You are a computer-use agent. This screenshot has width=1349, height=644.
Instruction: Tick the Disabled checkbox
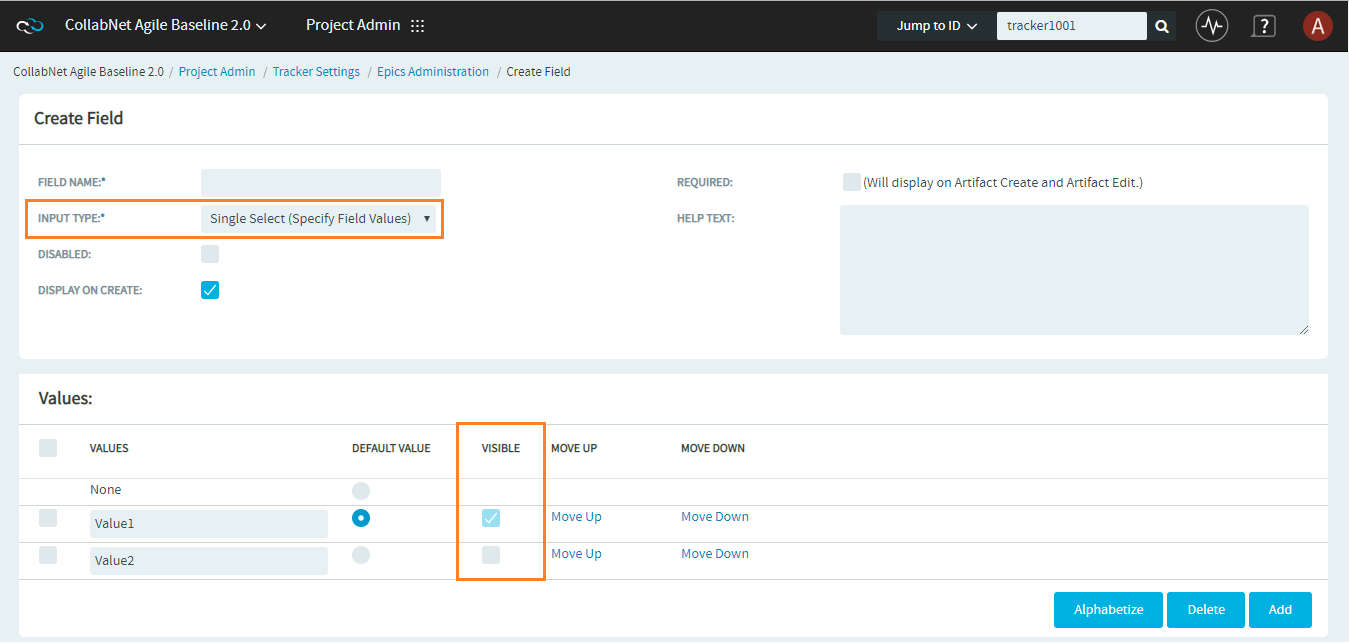pyautogui.click(x=210, y=254)
